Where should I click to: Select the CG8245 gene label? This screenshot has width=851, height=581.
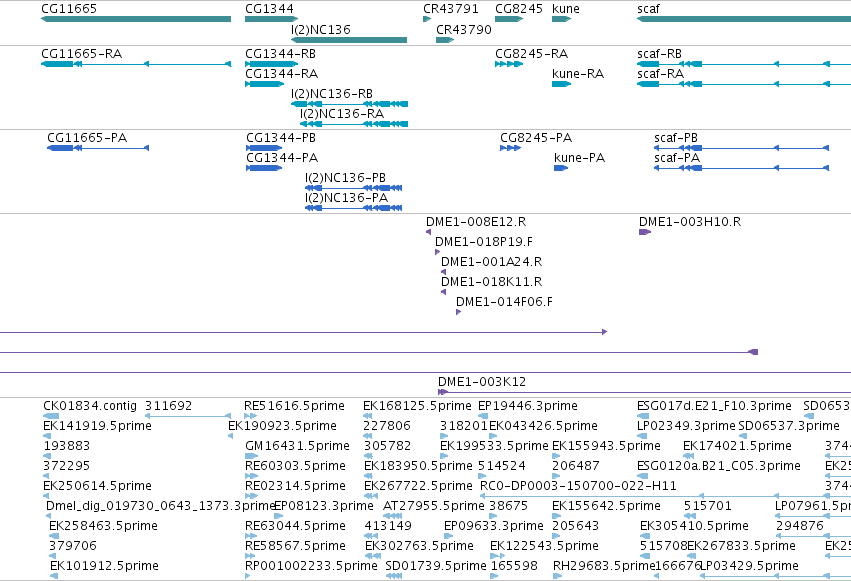pyautogui.click(x=519, y=9)
